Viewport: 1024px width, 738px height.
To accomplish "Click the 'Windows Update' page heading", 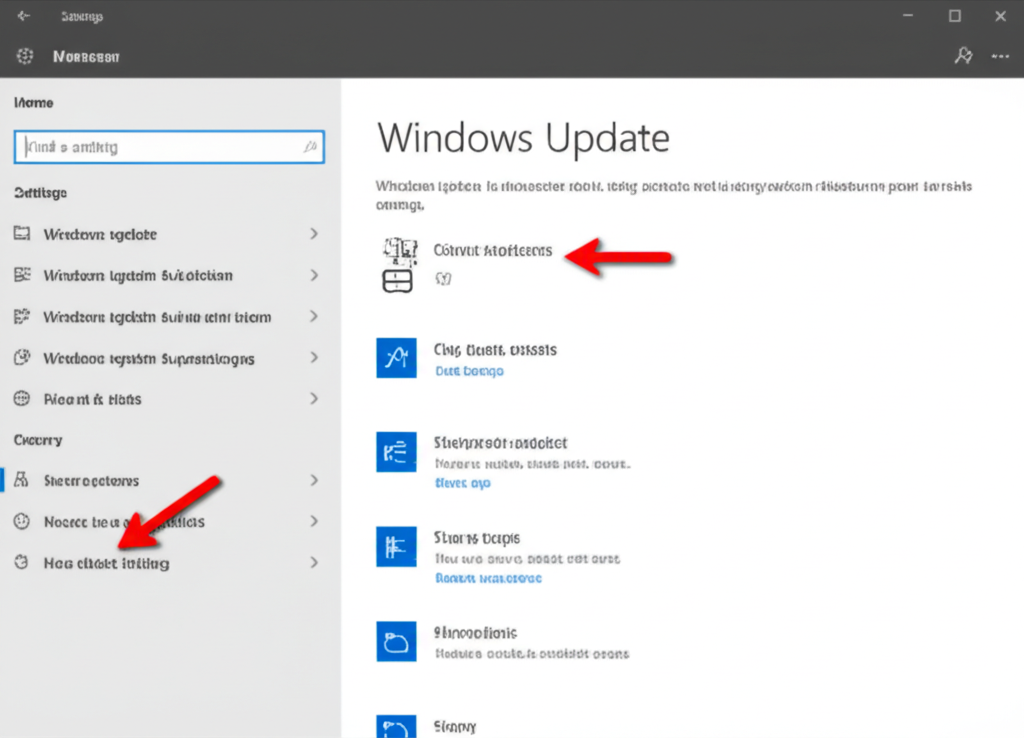I will pos(523,138).
